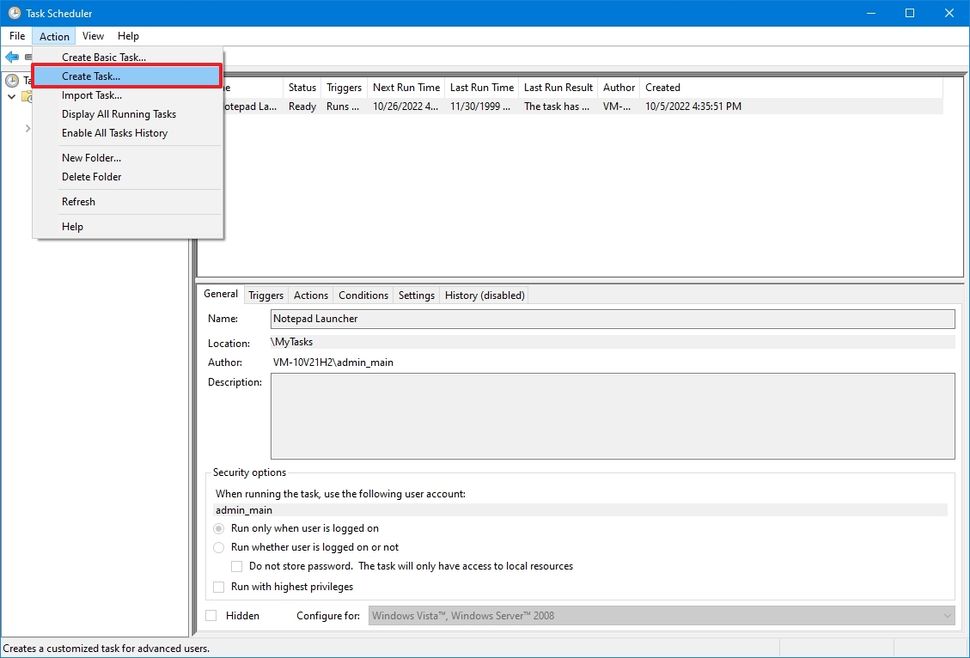
Task: Enable "Run with highest privileges"
Action: [x=218, y=587]
